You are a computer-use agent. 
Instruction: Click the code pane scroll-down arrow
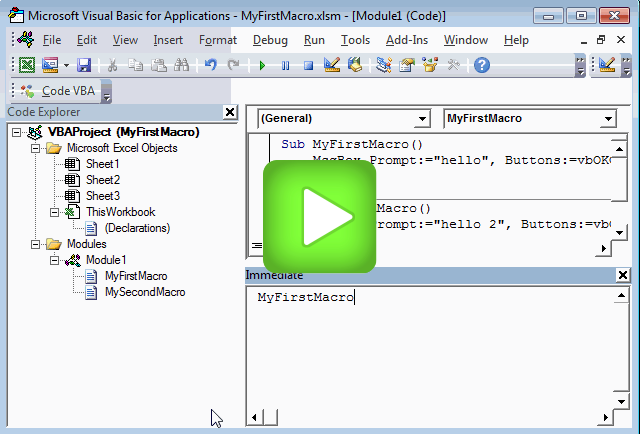[619, 233]
